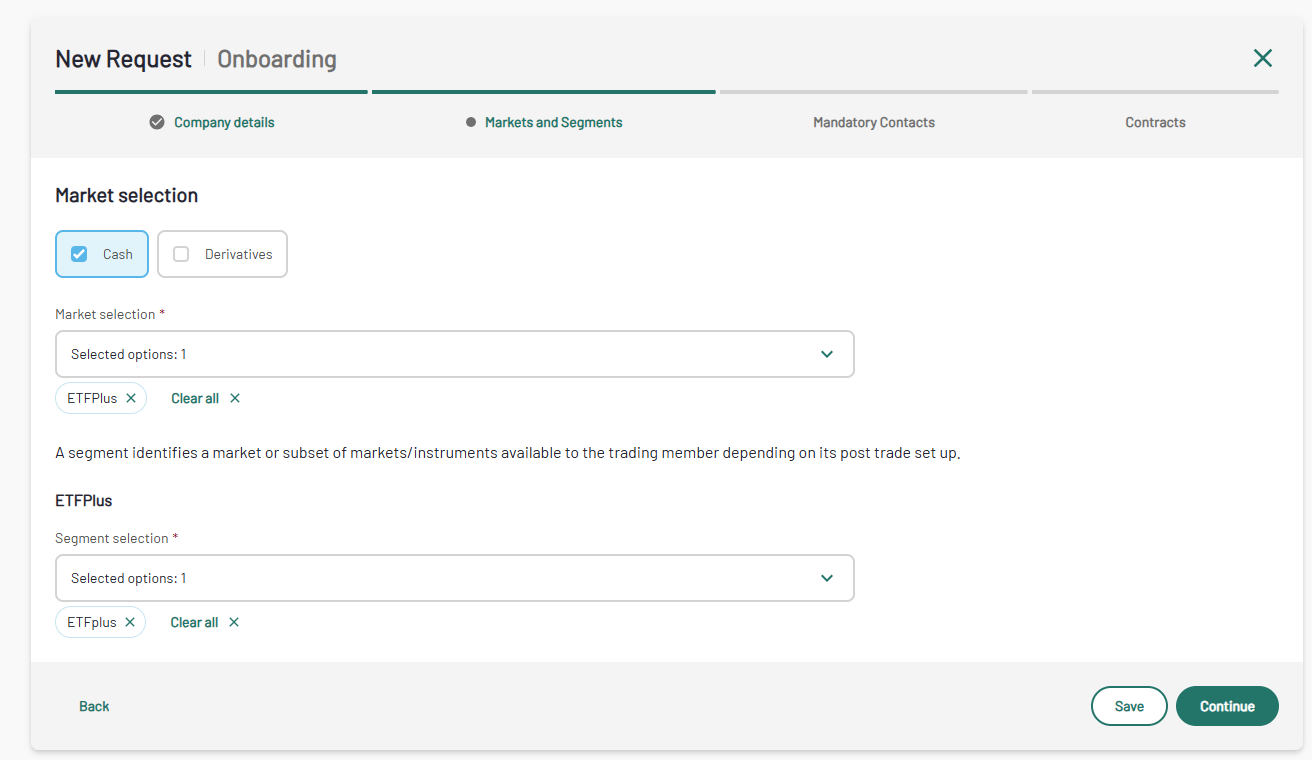The height and width of the screenshot is (760, 1312).
Task: Uncheck the Cash market checkbox
Action: click(x=79, y=254)
